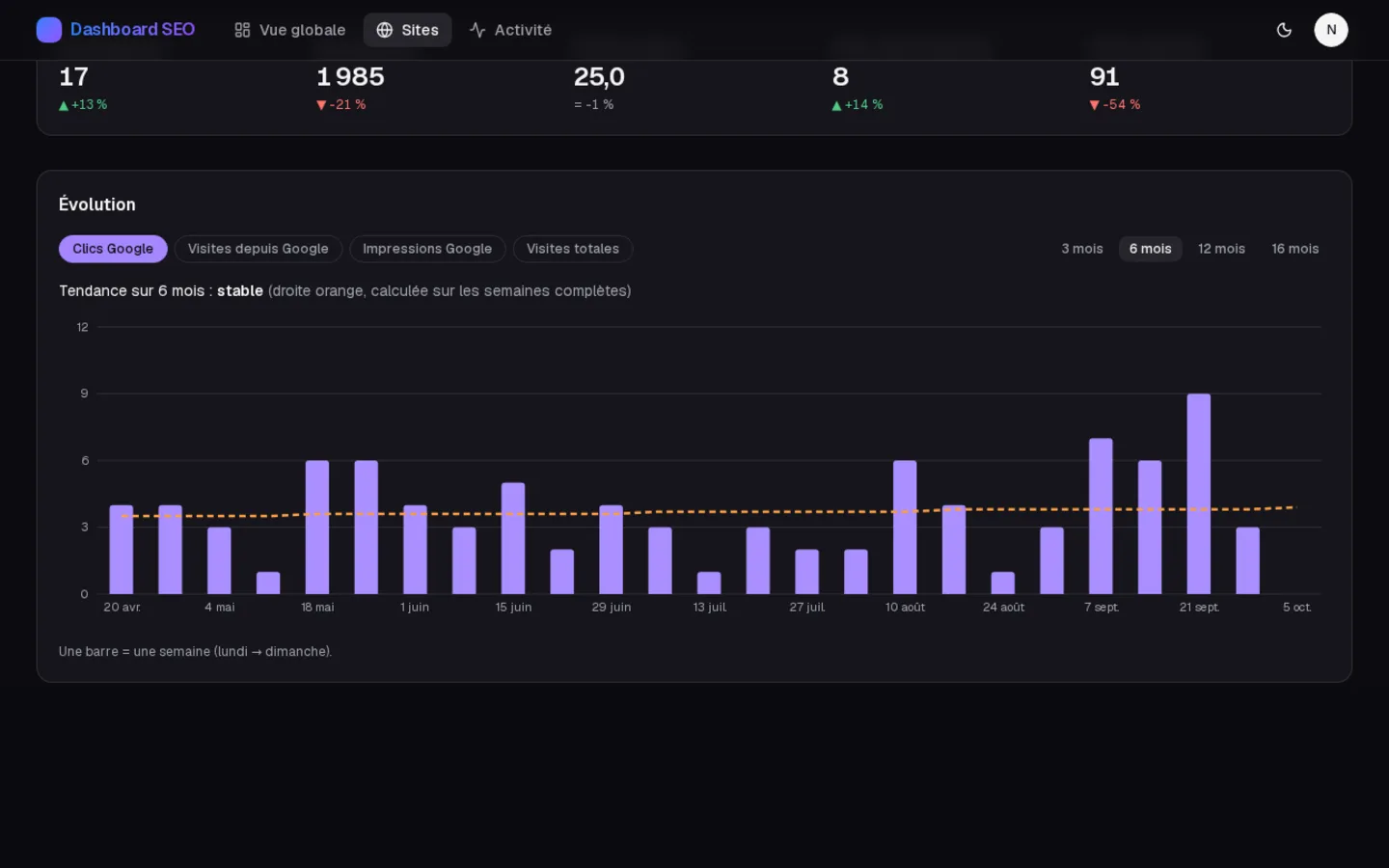This screenshot has height=868, width=1389.
Task: Click the bar above the 18 mai label
Action: tap(317, 528)
